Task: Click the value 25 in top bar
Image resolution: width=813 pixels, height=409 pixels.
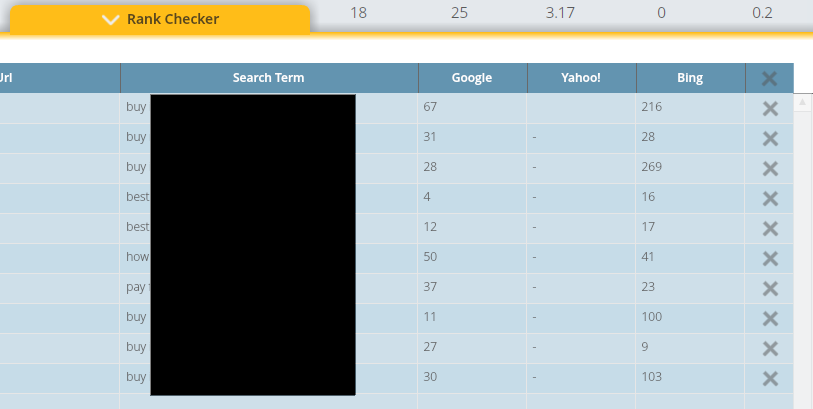Action: 459,12
